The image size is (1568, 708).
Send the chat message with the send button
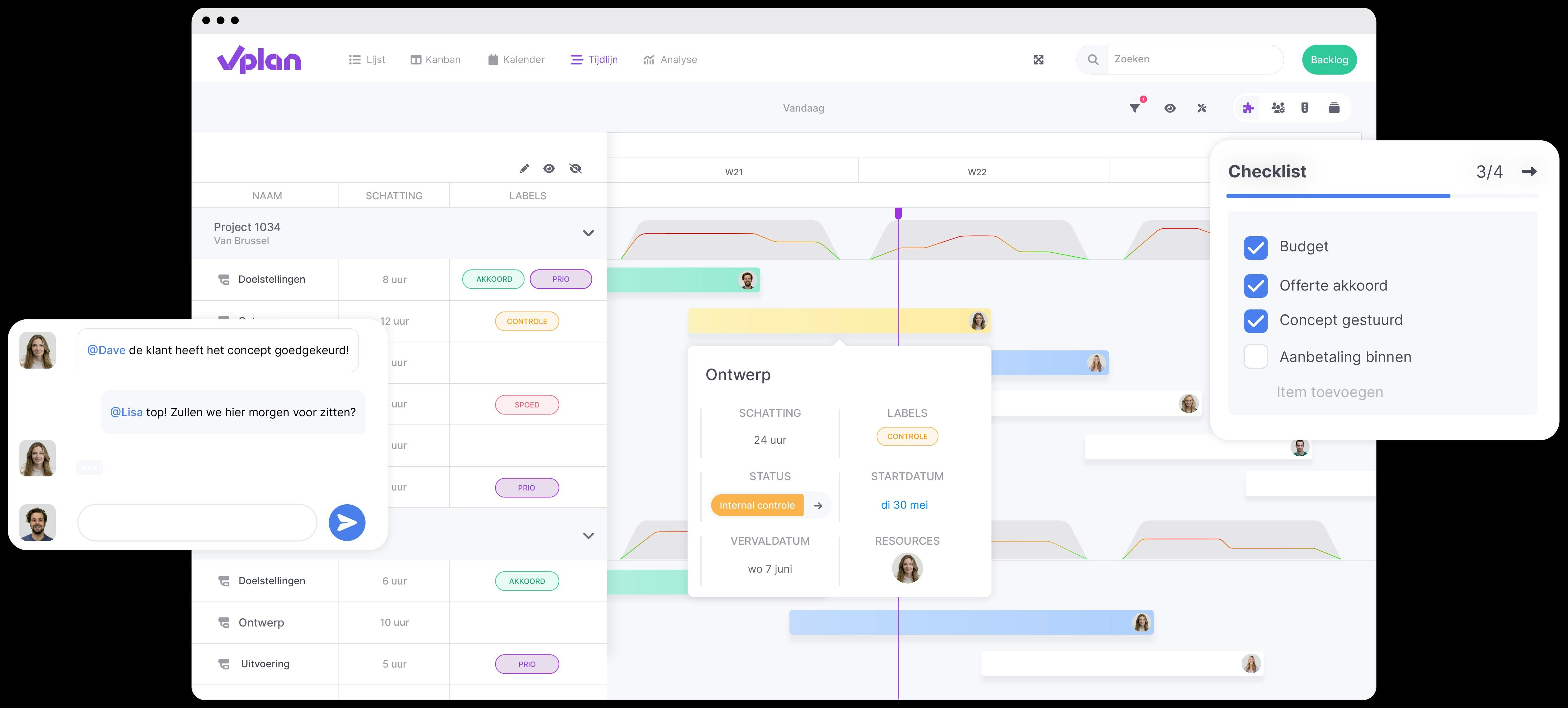click(x=346, y=522)
